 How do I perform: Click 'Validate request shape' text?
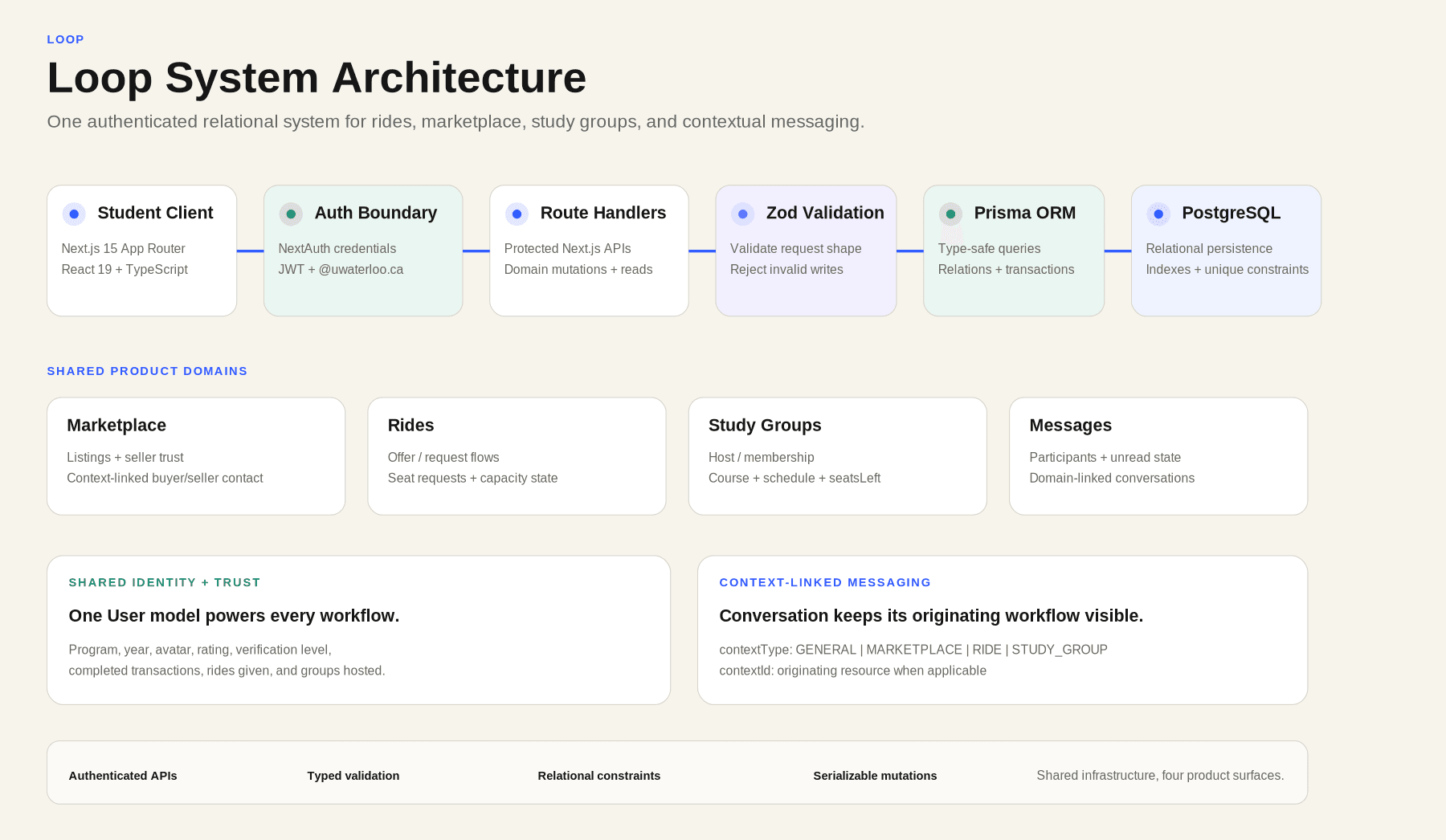tap(796, 249)
